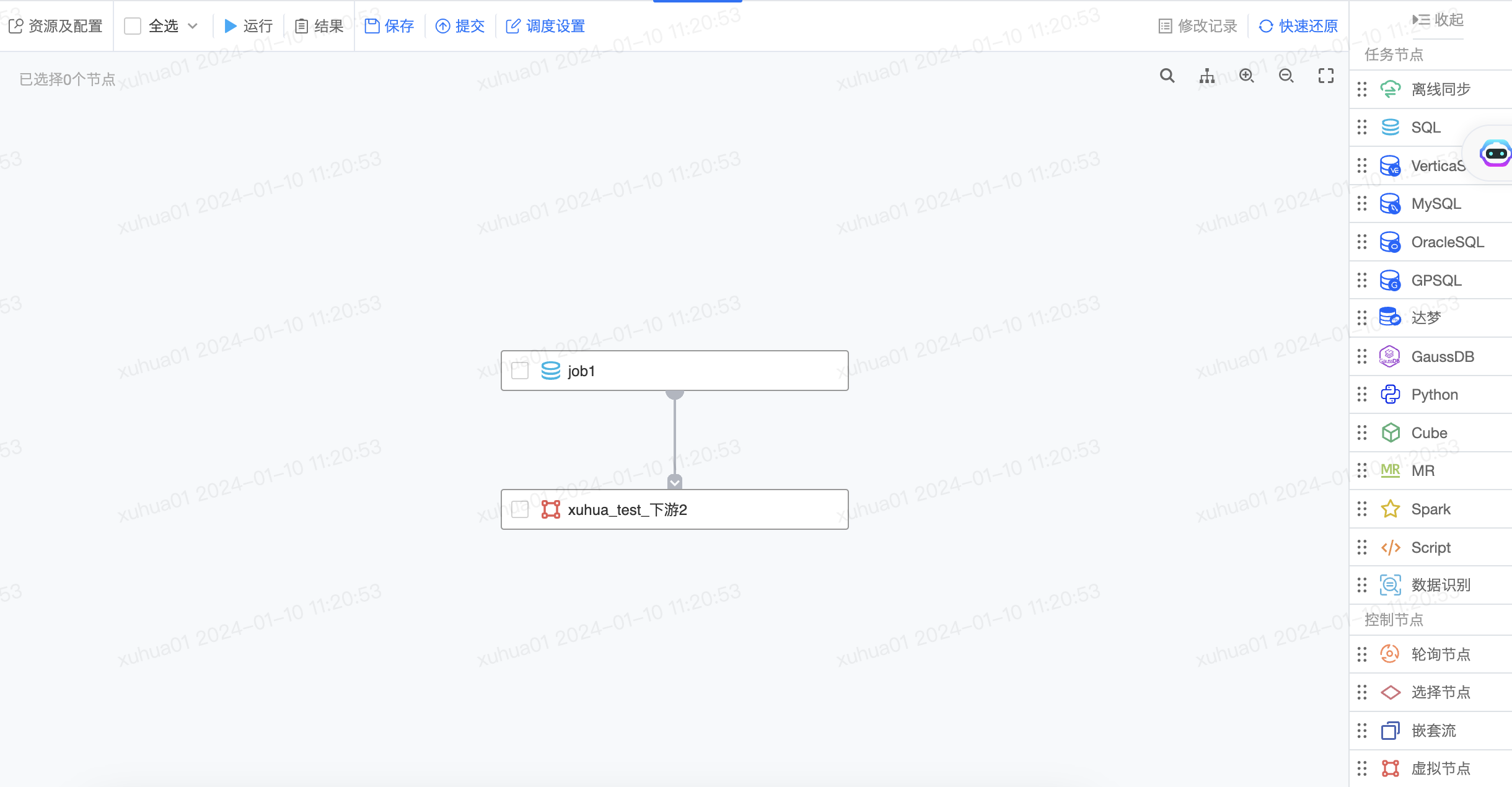Open the AI assistant floating button
The image size is (1512, 787).
tap(1495, 153)
